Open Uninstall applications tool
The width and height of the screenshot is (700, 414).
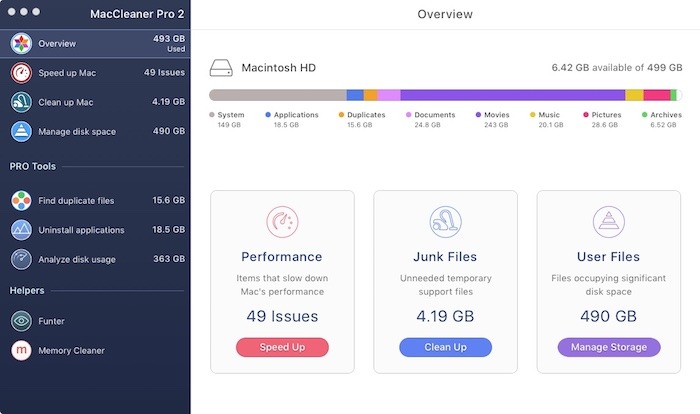coord(95,230)
